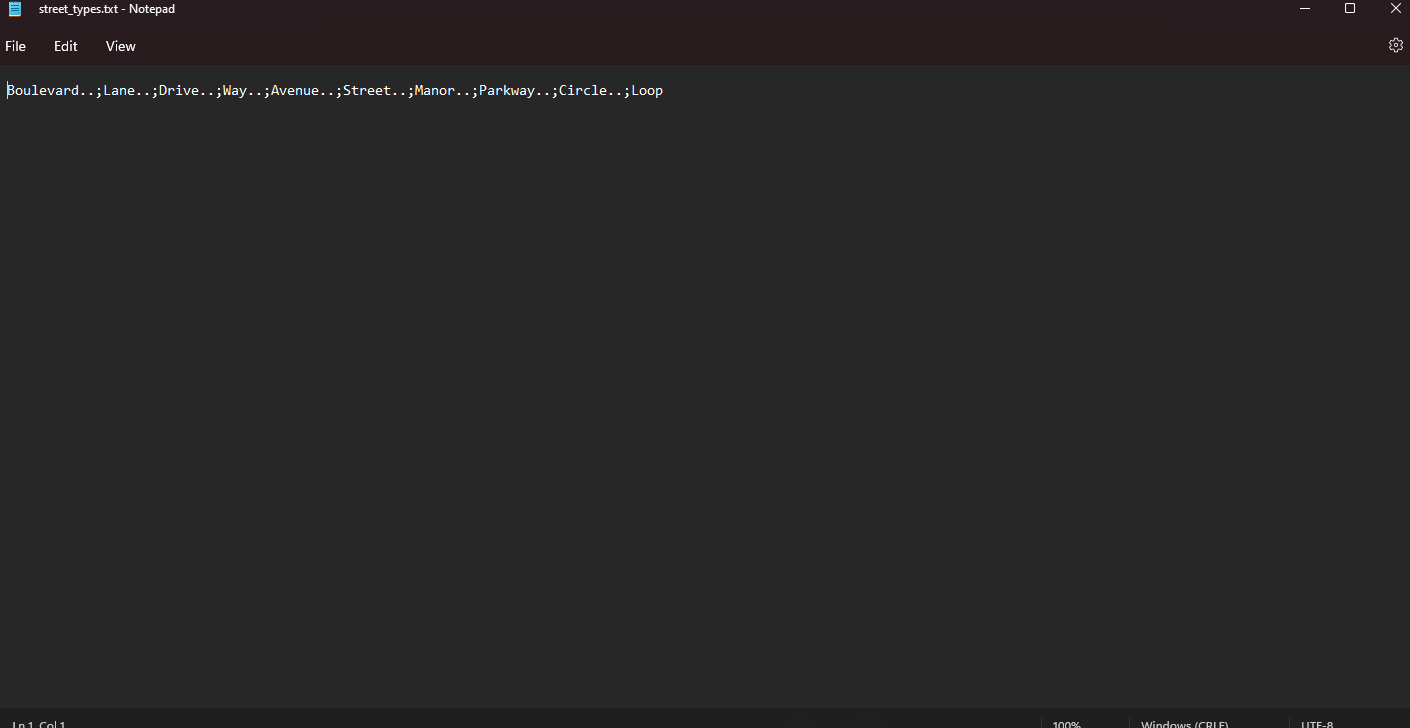Click the Notepad app icon in the title bar
The width and height of the screenshot is (1410, 728).
tap(15, 9)
